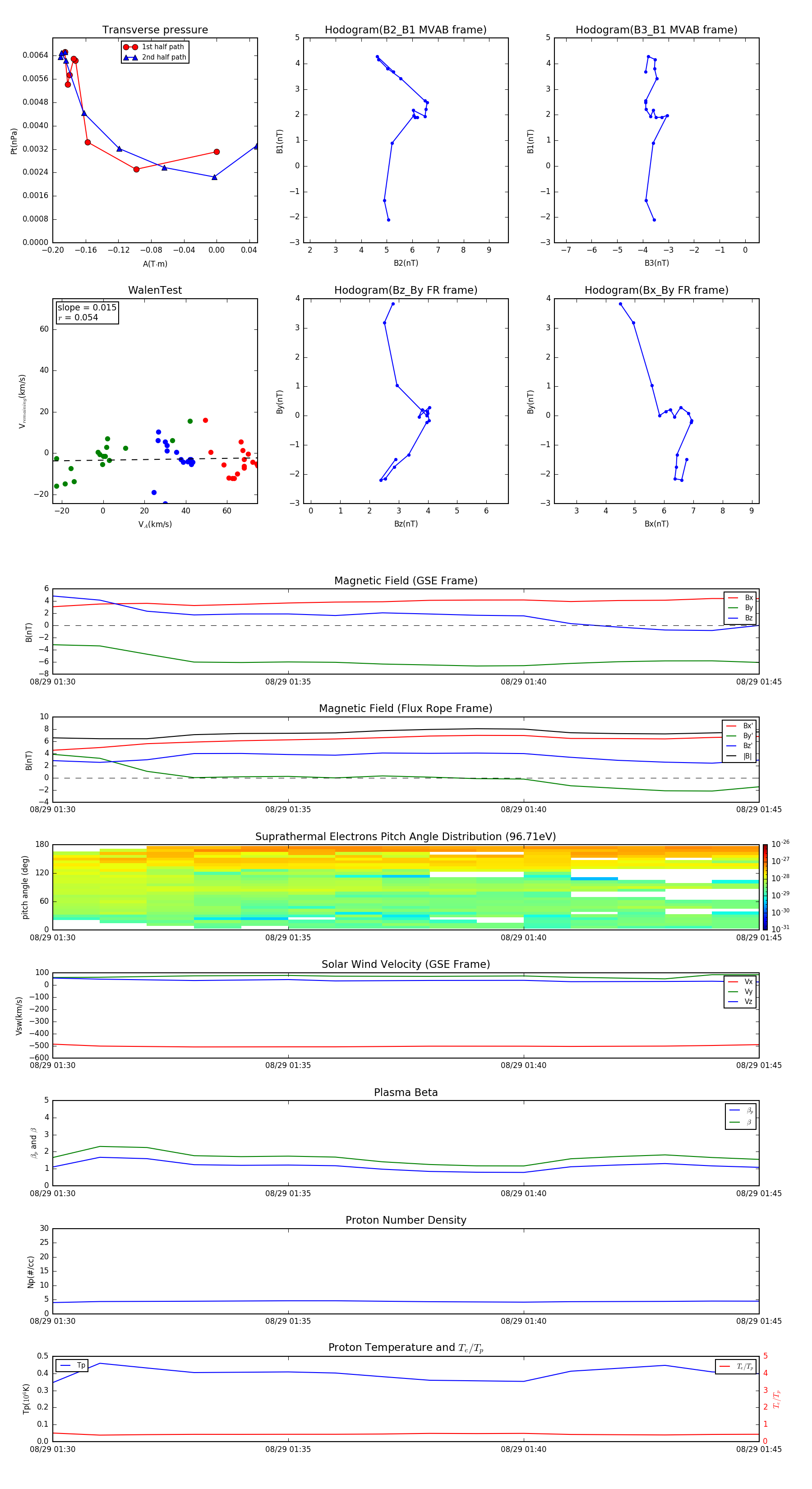Click the 'WalenTest' plot title
This screenshot has height=1489, width=812.
tap(155, 290)
